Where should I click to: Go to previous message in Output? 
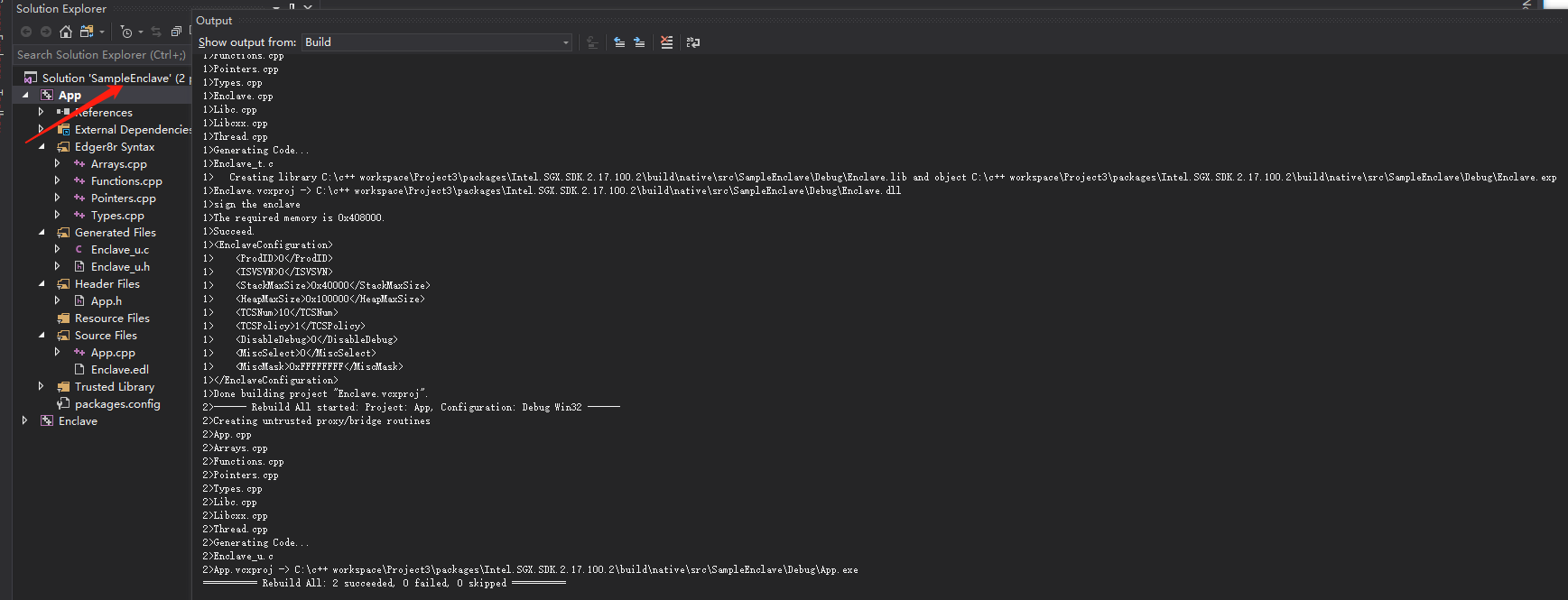(x=619, y=42)
